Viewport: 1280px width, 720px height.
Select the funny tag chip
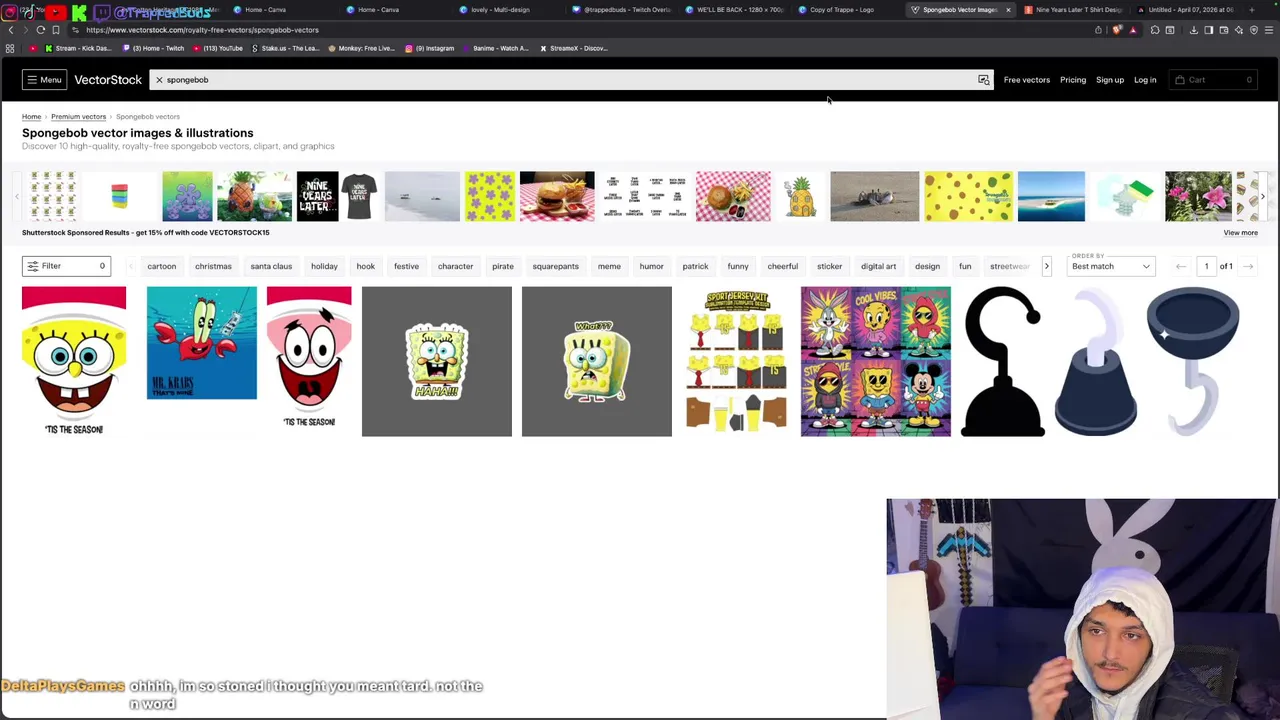click(x=738, y=267)
